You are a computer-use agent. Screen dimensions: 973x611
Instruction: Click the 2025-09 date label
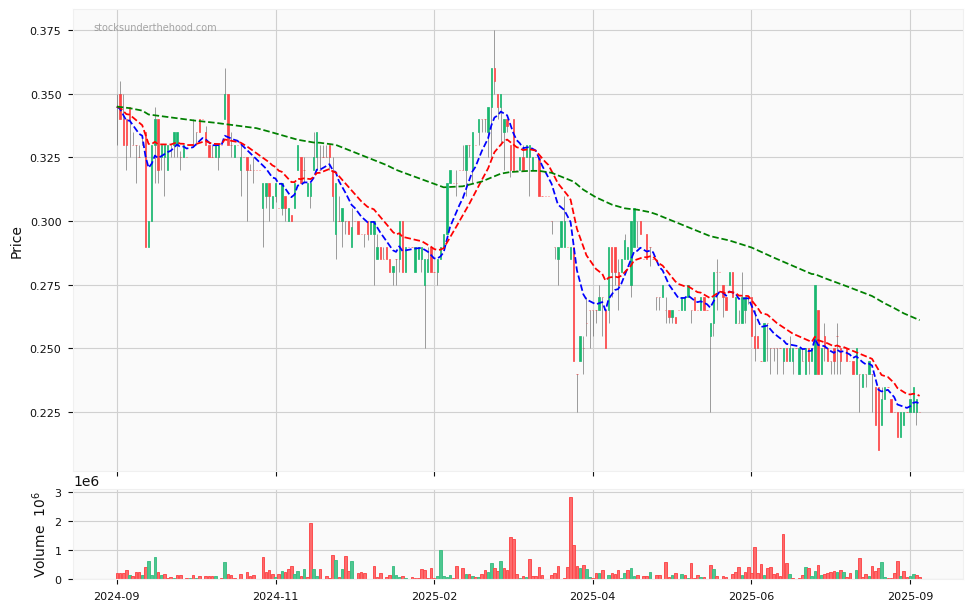pos(910,597)
